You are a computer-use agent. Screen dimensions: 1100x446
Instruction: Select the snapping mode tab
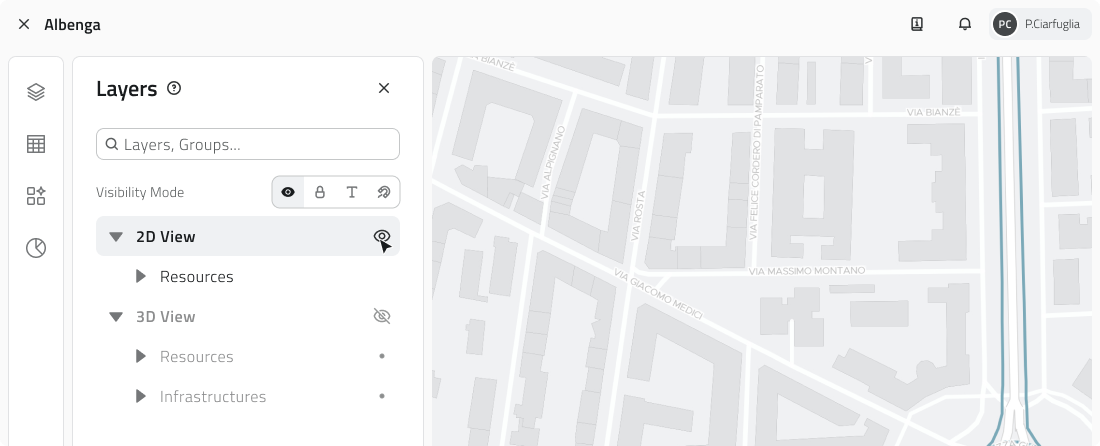(x=383, y=192)
